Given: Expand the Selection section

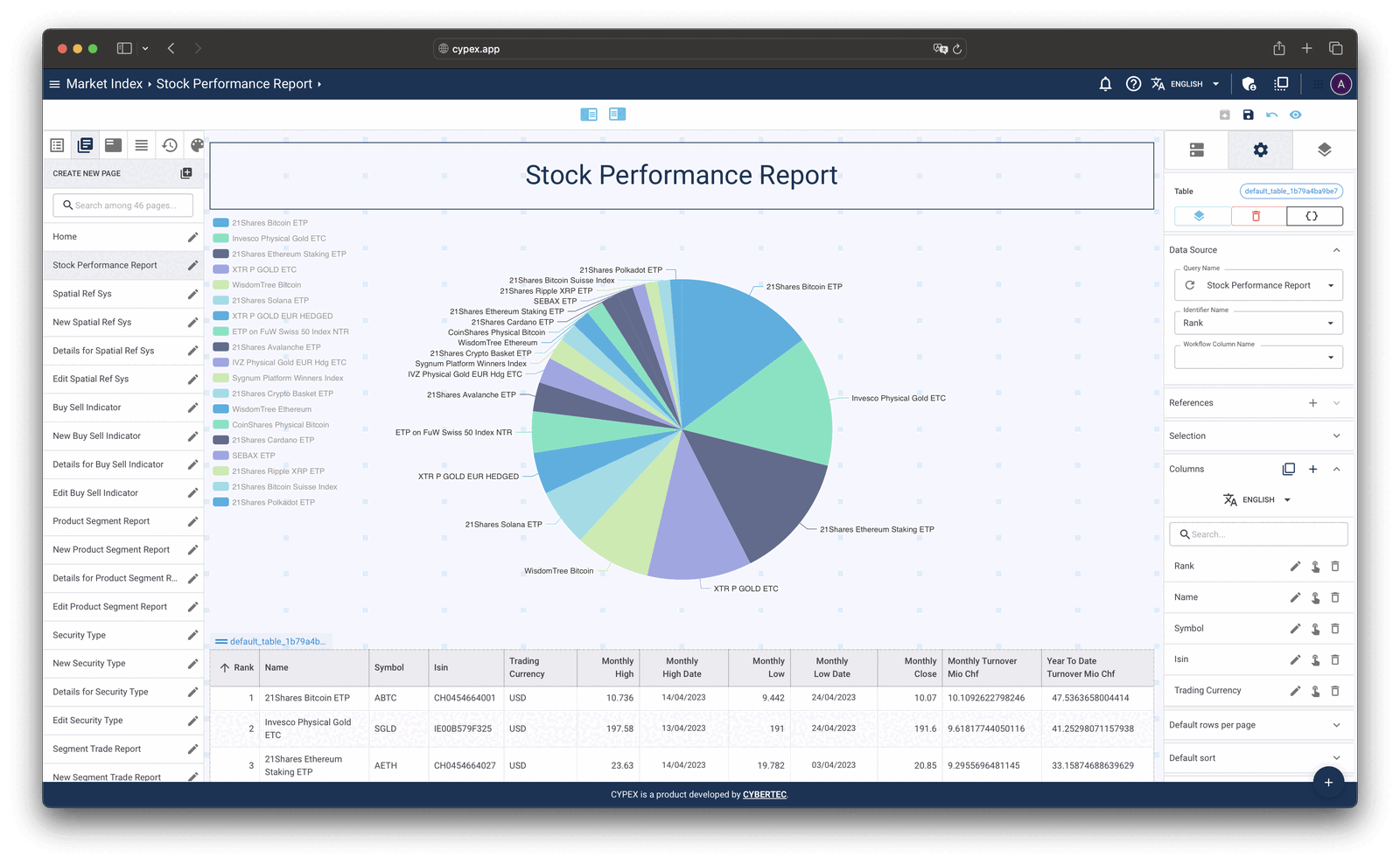Looking at the screenshot, I should [x=1336, y=436].
